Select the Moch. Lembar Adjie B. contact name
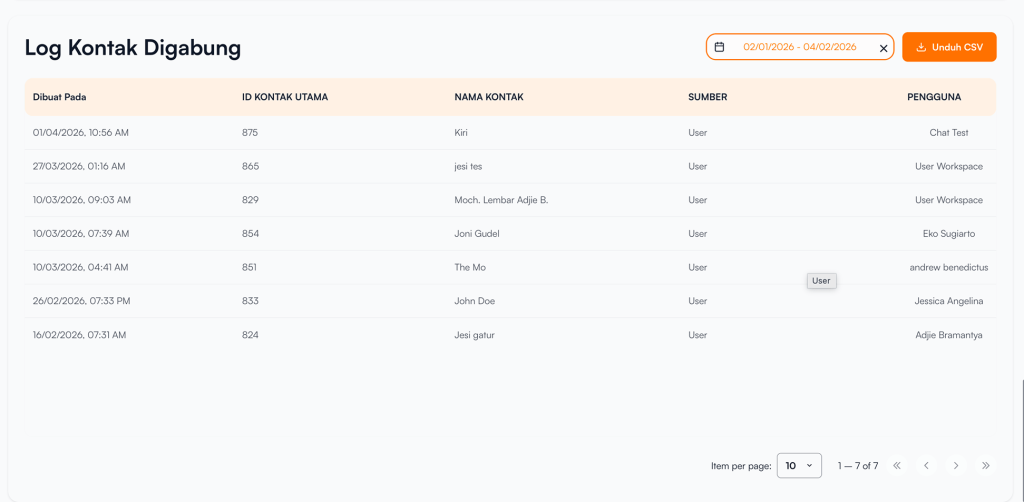 501,200
